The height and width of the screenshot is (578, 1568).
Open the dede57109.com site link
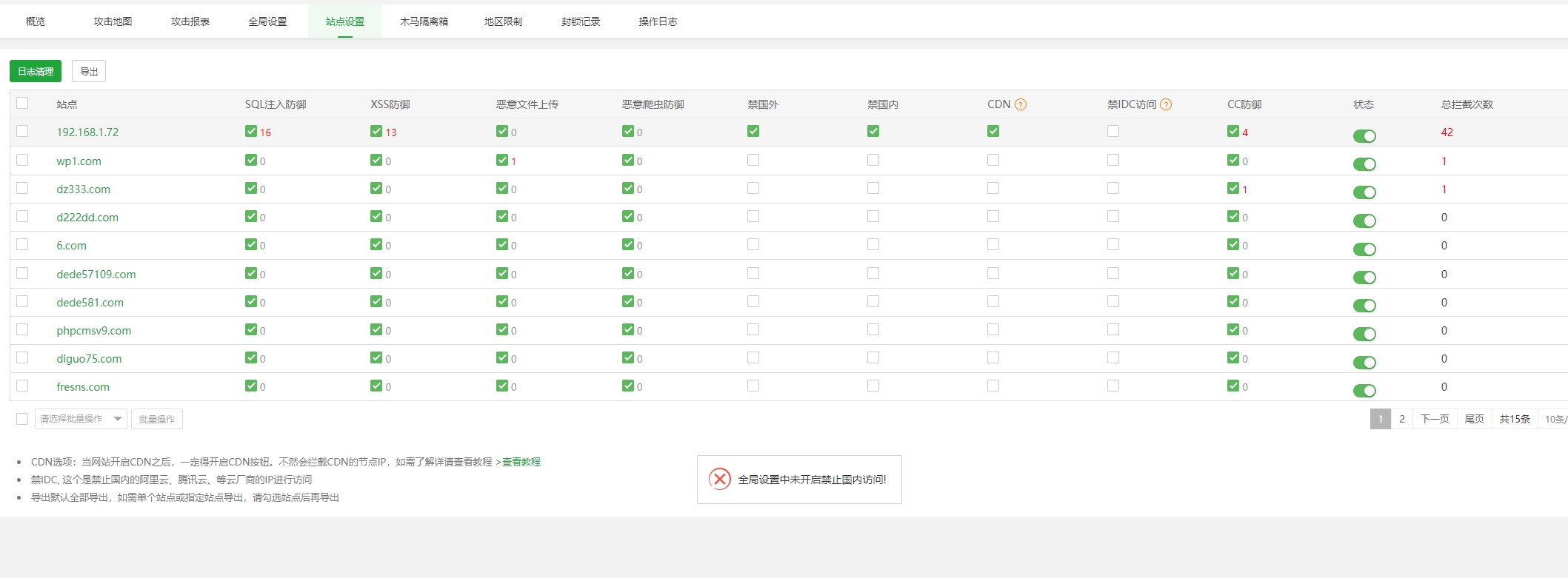(x=96, y=275)
